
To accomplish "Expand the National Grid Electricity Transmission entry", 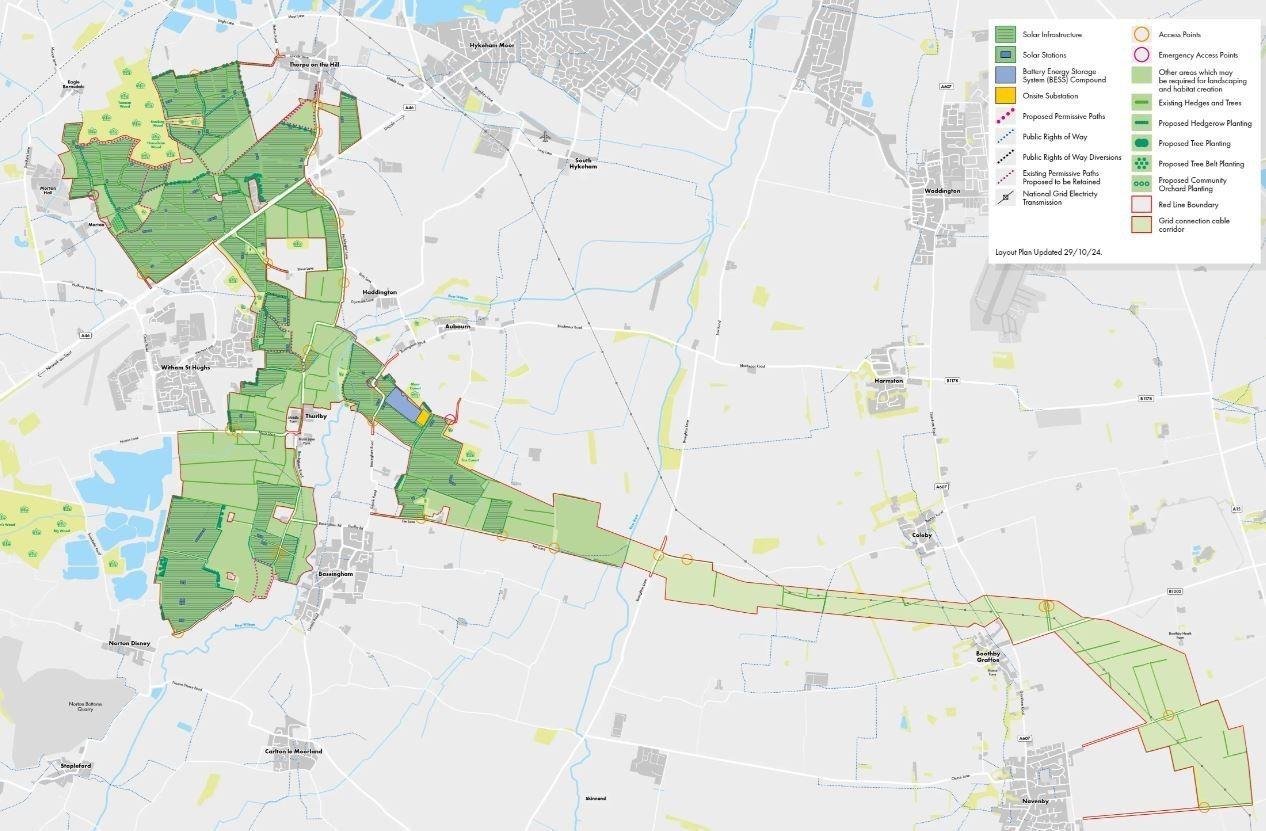I will [x=1005, y=197].
